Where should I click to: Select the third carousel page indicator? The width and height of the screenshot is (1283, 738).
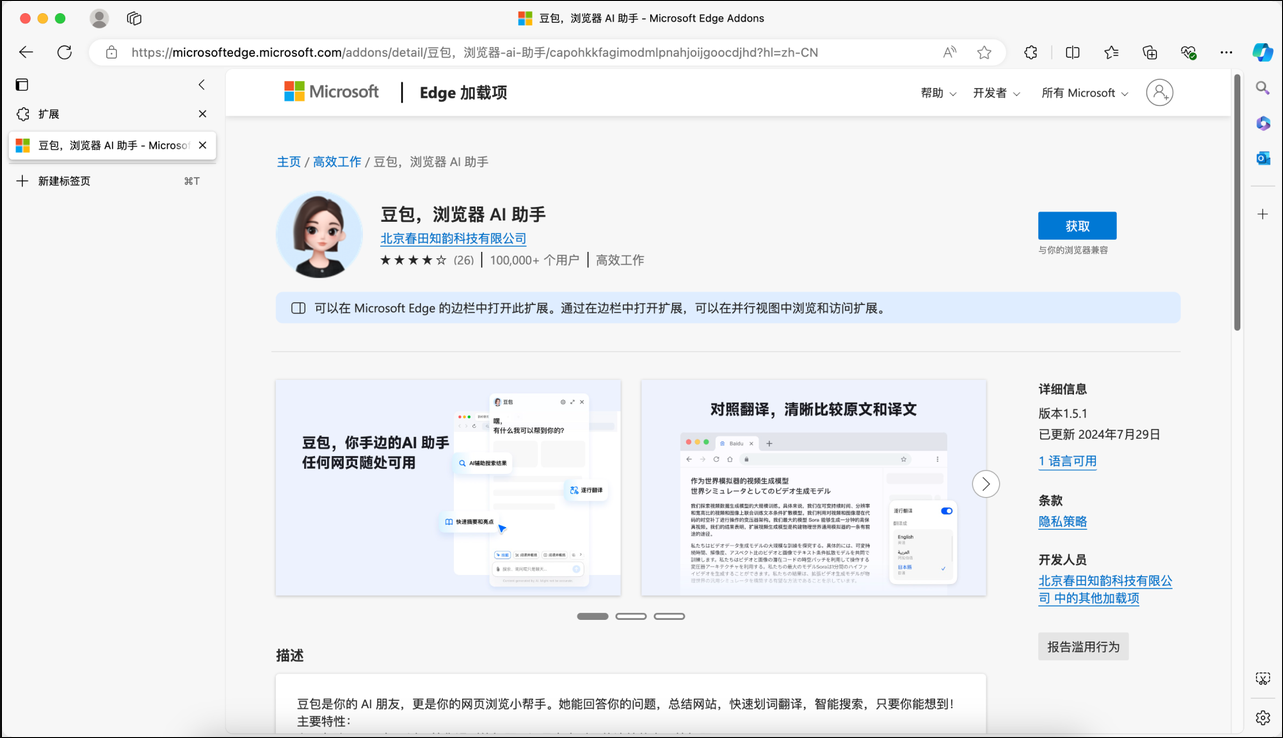point(669,616)
